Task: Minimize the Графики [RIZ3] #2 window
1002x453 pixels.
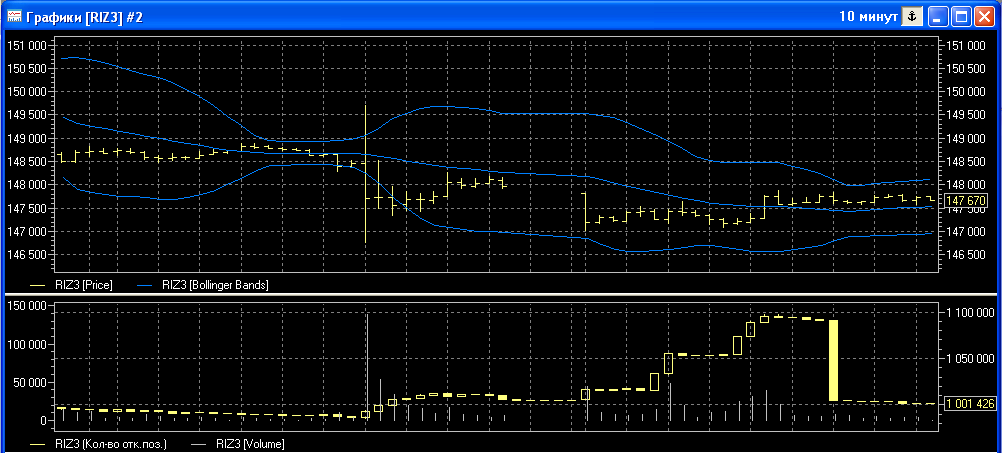Action: pyautogui.click(x=938, y=16)
